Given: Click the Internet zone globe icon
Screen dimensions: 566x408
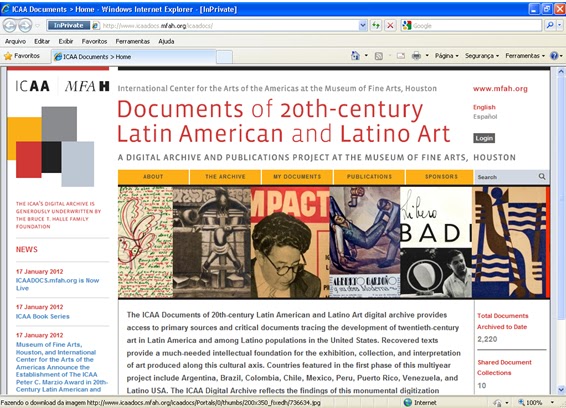Looking at the screenshot, I should [408, 402].
